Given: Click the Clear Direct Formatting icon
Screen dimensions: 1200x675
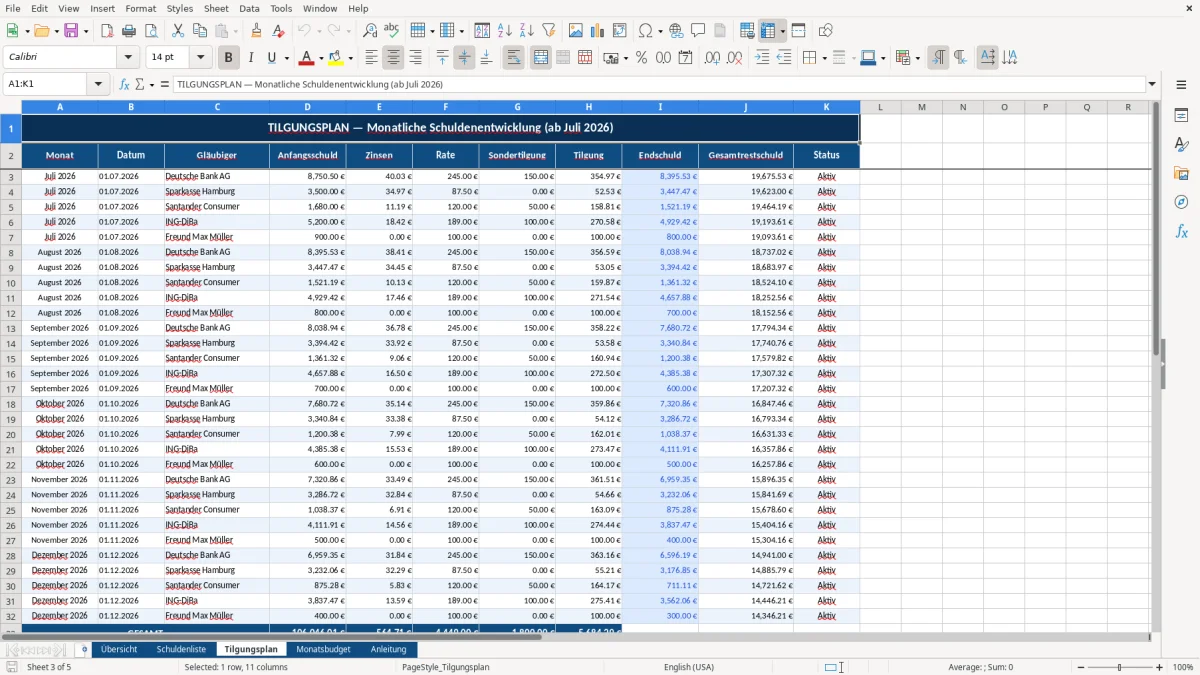Looking at the screenshot, I should (x=278, y=31).
